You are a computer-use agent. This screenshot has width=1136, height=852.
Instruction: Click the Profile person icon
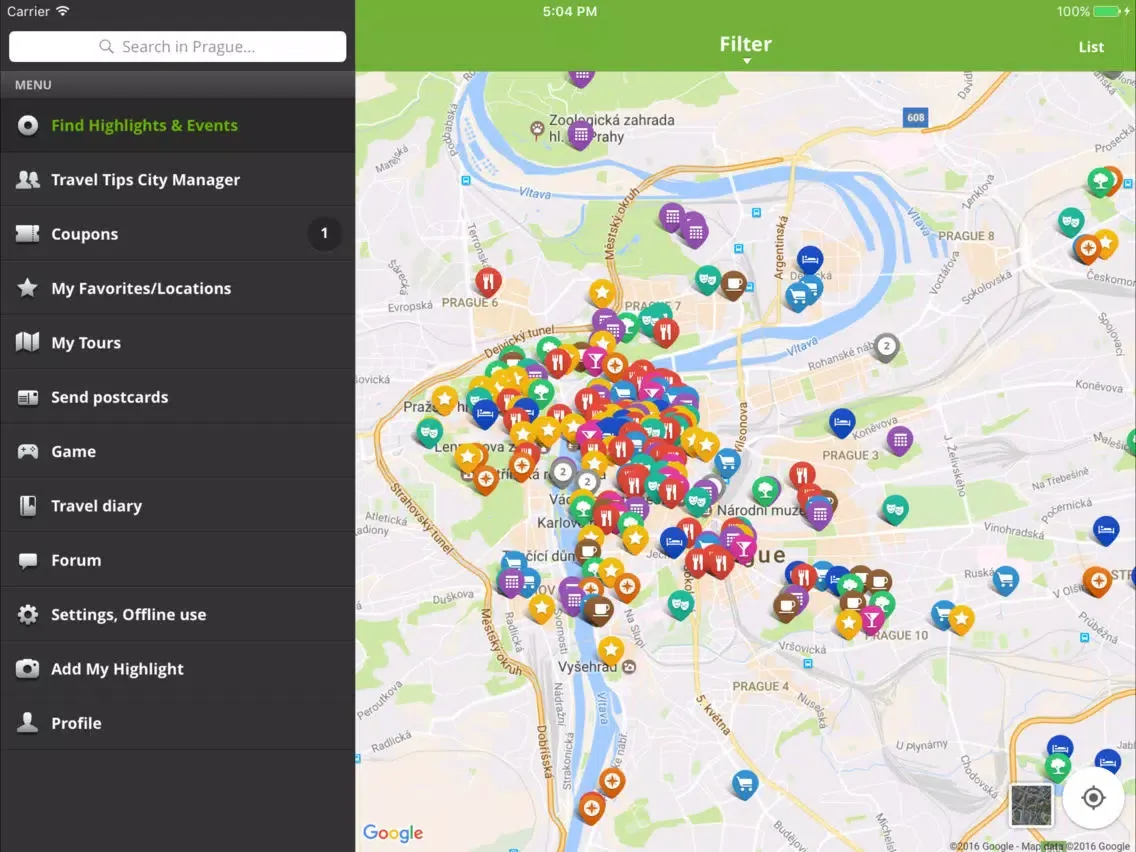(28, 722)
